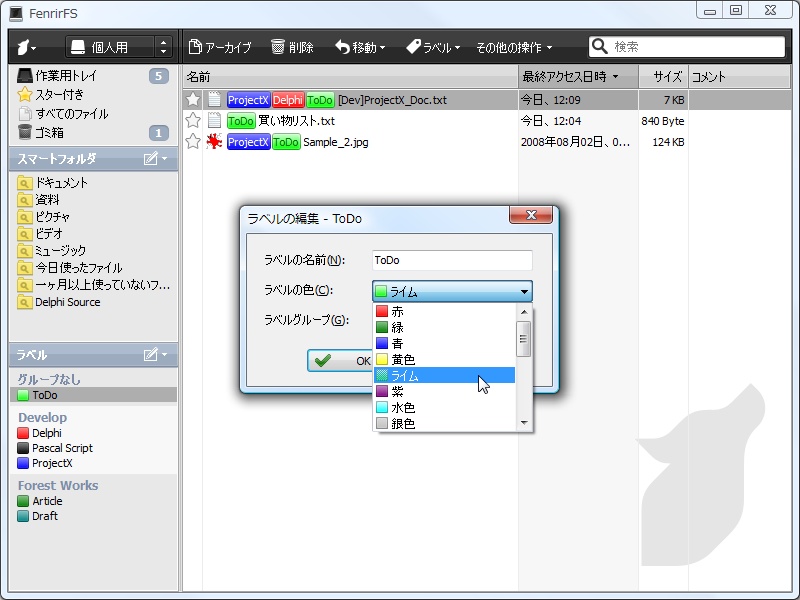Screen dimensions: 800x600
Task: Sort by the 名前 column header
Action: click(351, 77)
